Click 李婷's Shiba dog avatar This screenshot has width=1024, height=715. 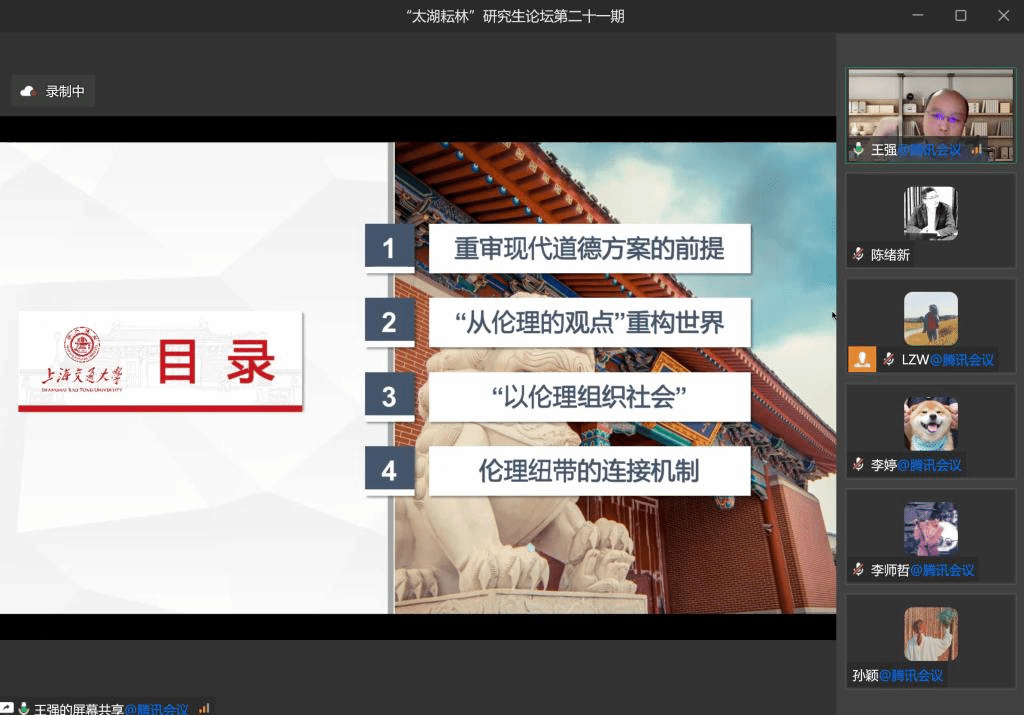(930, 423)
